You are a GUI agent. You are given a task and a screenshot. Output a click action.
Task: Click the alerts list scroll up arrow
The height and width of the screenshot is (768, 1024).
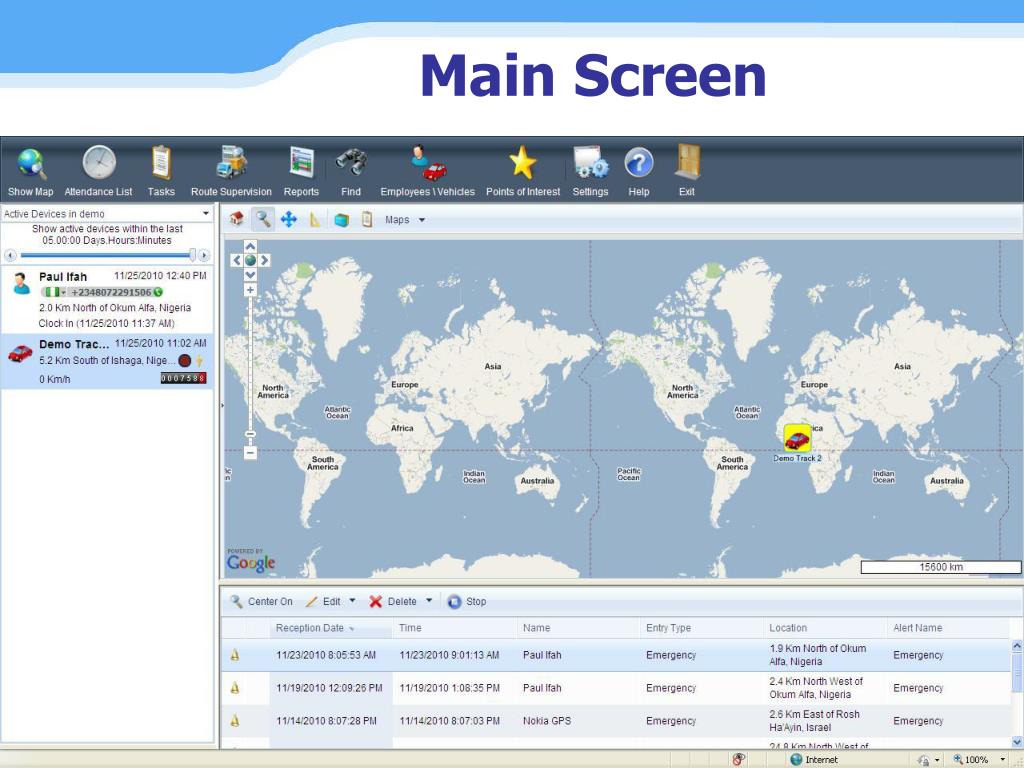point(1017,646)
